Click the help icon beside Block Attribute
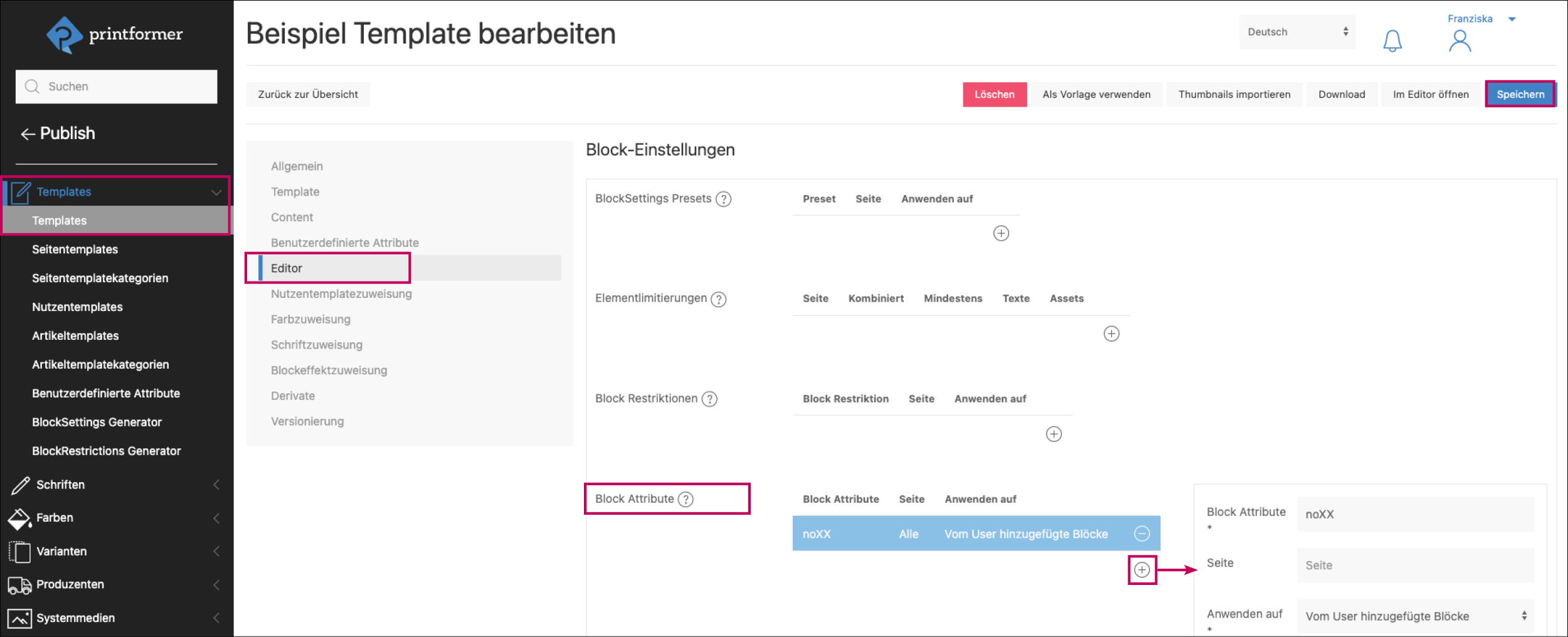The width and height of the screenshot is (1568, 637). point(686,499)
